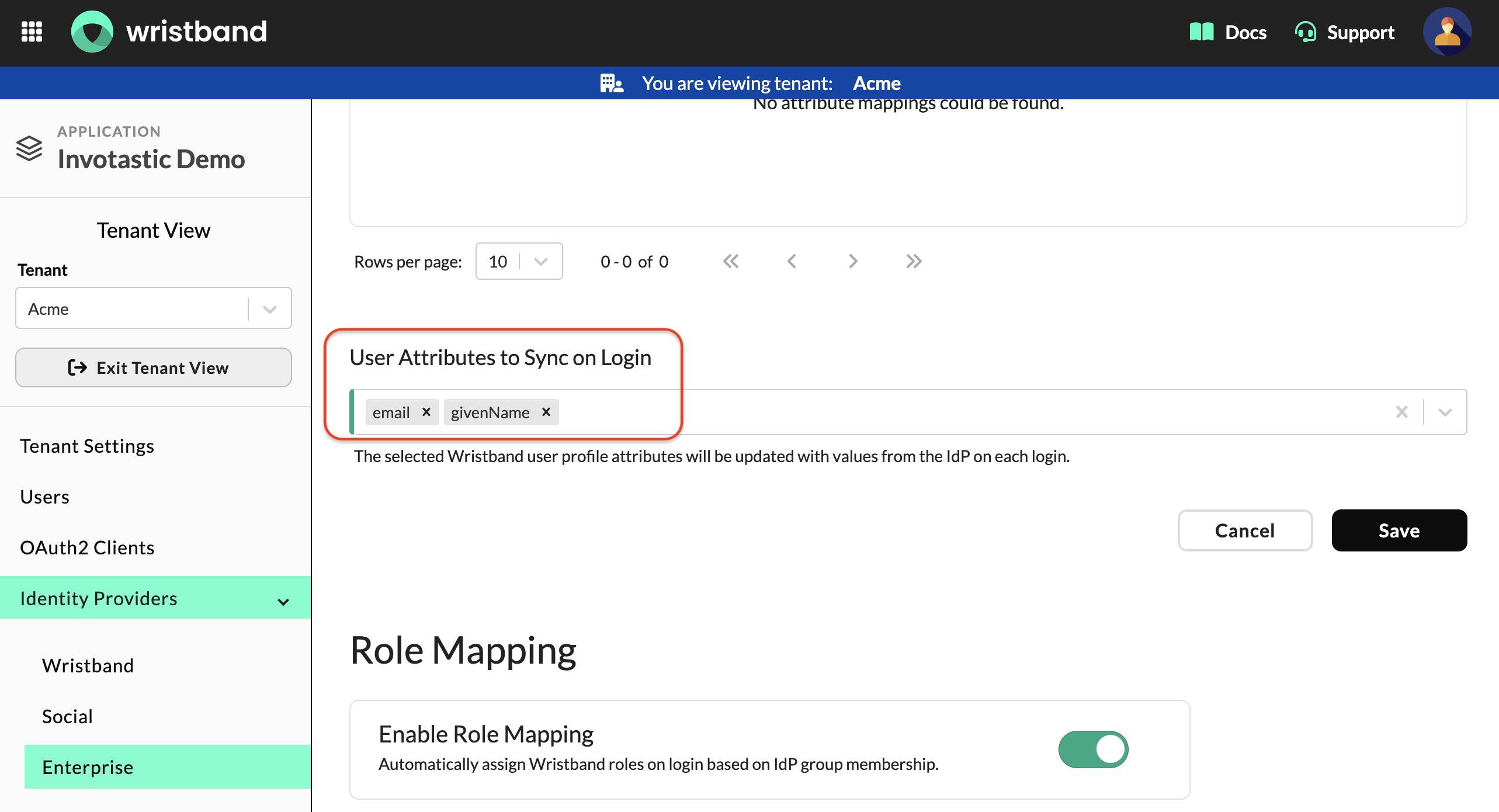The width and height of the screenshot is (1499, 812).
Task: Click the Tenant View heading
Action: click(154, 230)
